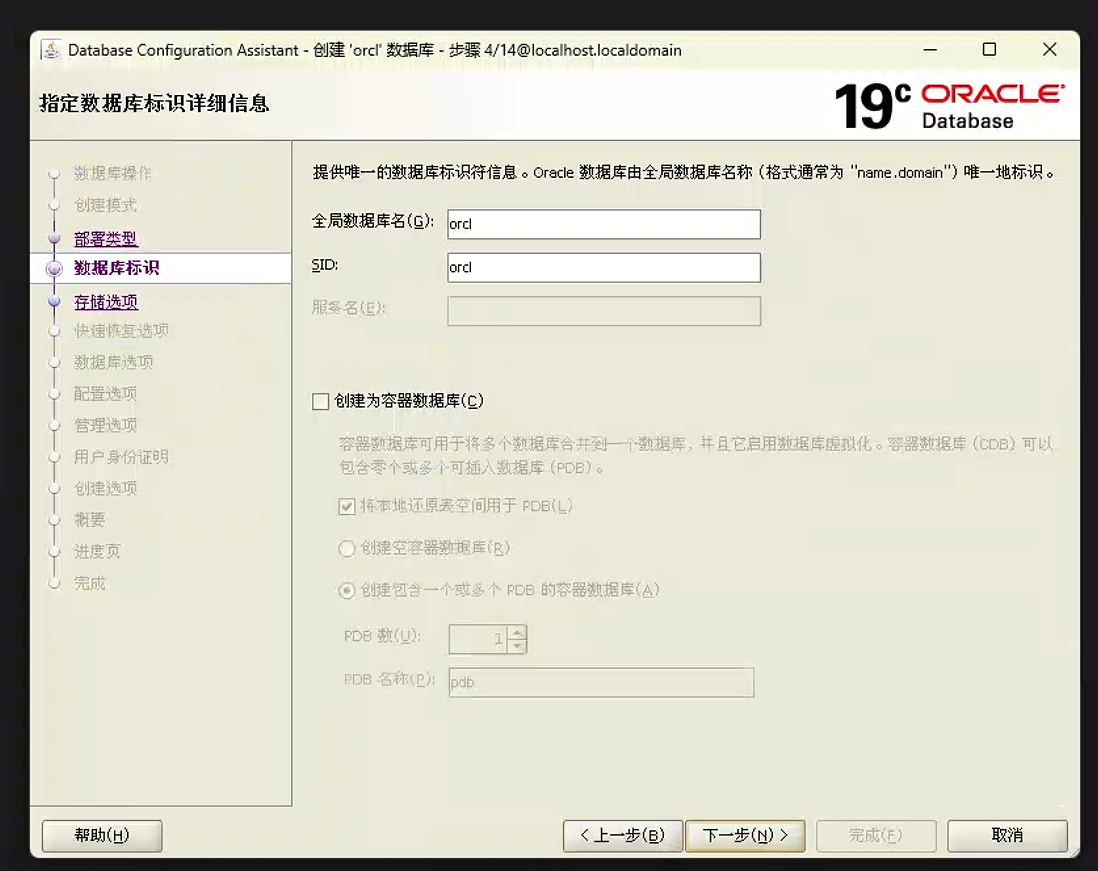1098x871 pixels.
Task: Focus the SID text field
Action: pos(604,267)
